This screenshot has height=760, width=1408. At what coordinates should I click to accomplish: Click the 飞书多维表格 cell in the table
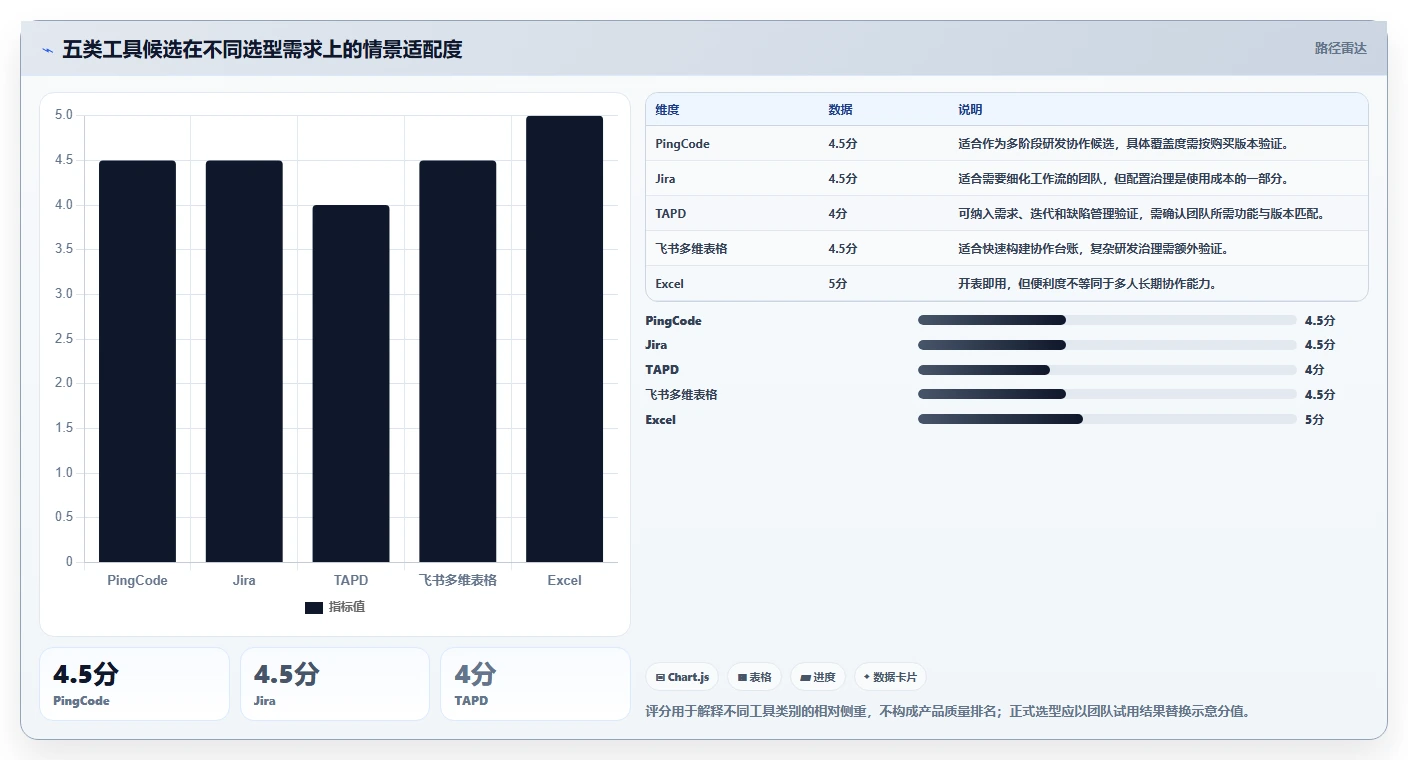click(x=691, y=249)
